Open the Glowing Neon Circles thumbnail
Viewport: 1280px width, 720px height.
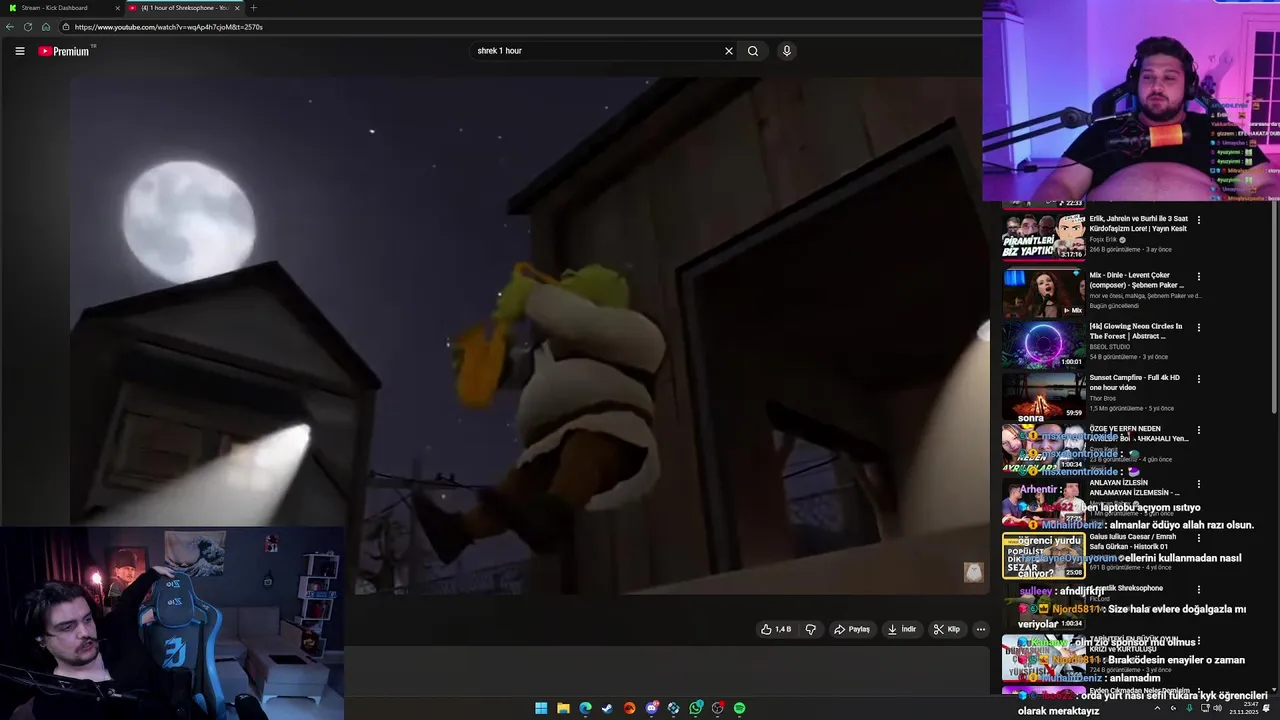1043,344
